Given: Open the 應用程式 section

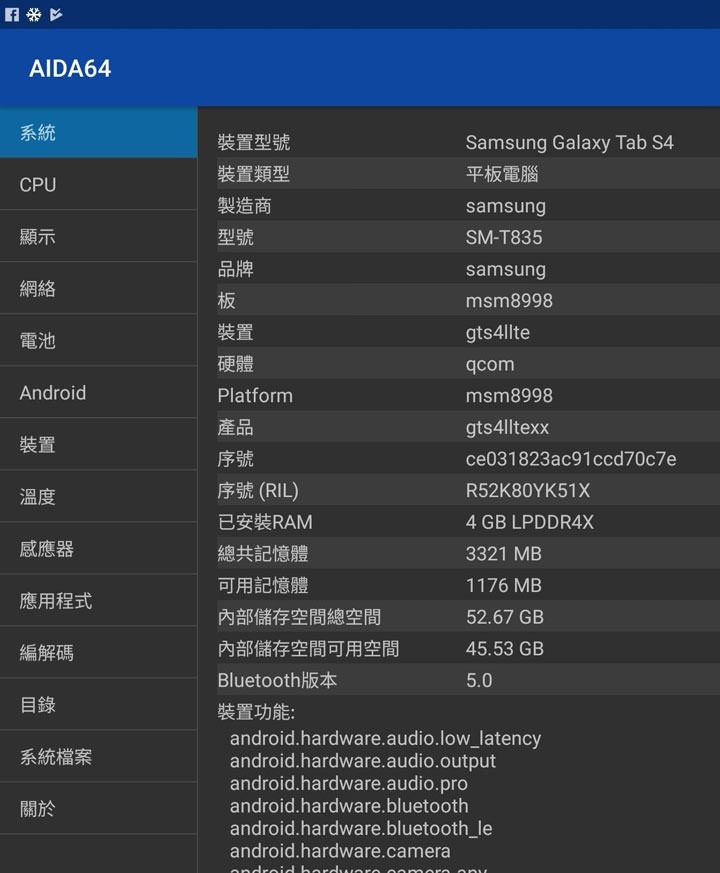Looking at the screenshot, I should click(x=99, y=601).
